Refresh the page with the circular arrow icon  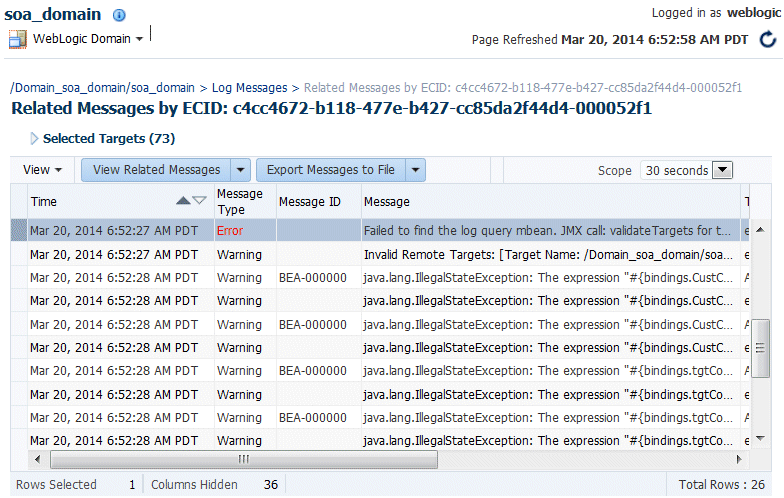click(x=768, y=40)
